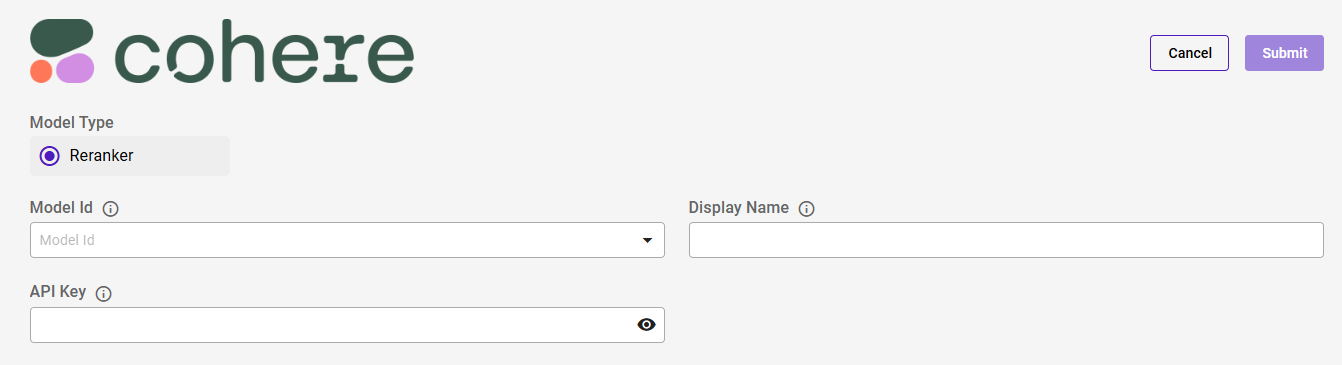Viewport: 1342px width, 365px height.
Task: Click the Cohere logo symbol
Action: tap(62, 50)
